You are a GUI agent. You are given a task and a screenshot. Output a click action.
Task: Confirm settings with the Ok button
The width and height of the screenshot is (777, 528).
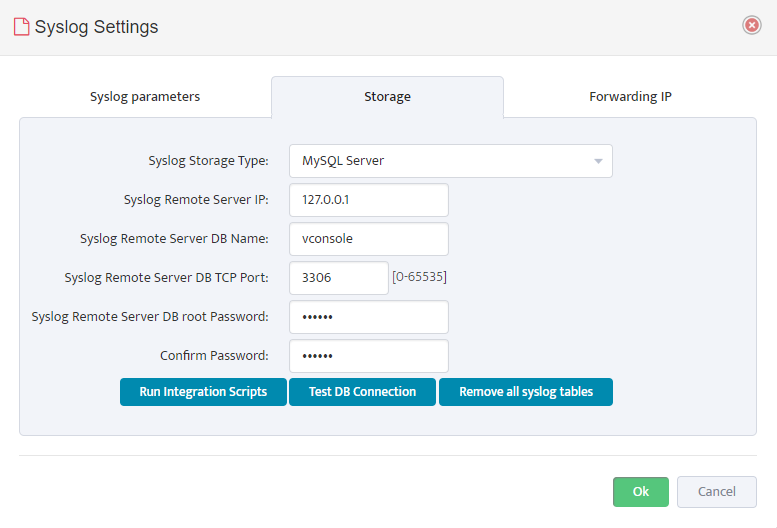(641, 492)
